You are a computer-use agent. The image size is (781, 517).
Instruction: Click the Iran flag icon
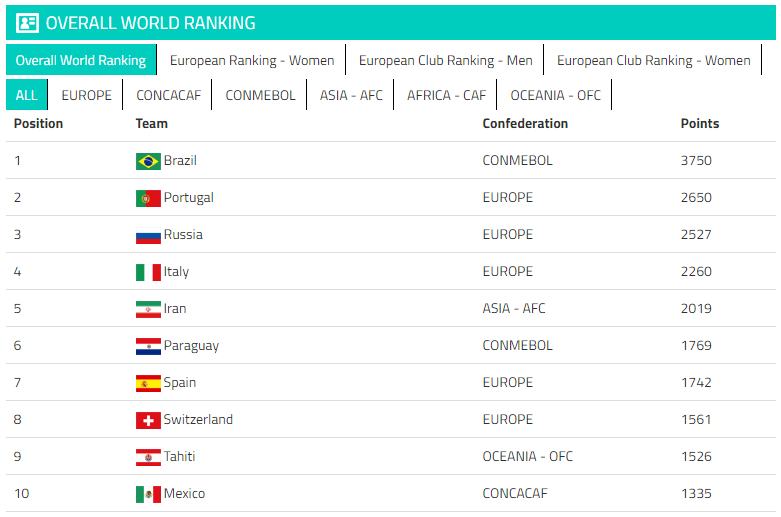click(148, 309)
